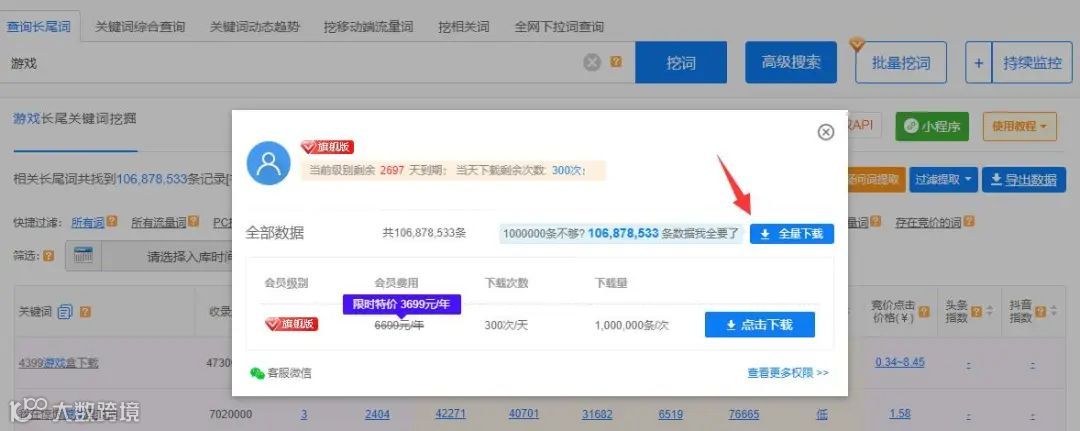Sort by the 抖音指数 column arrows
Screen dimensions: 1080x431
[1053, 312]
